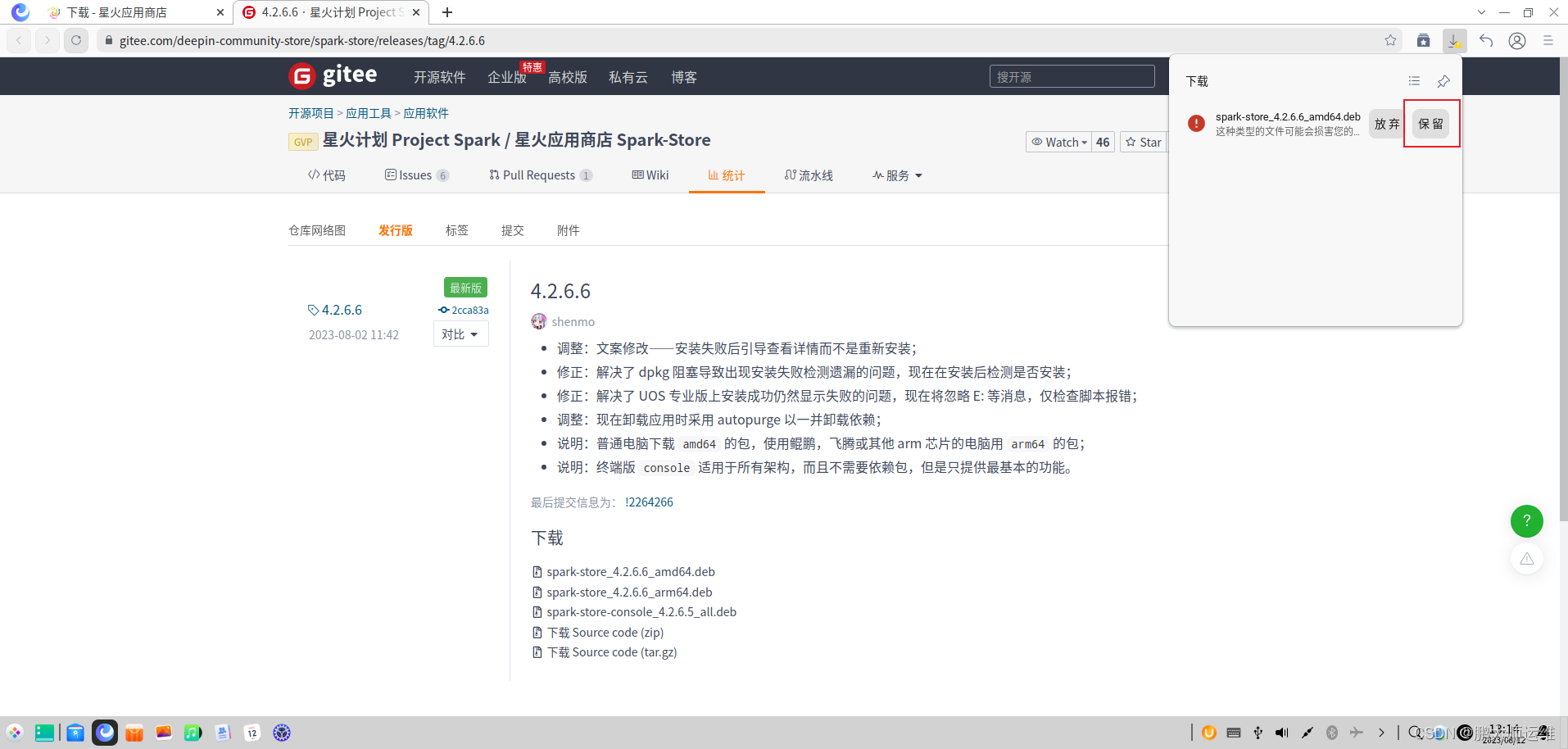Discard the spark-store deb download (放弃)

coord(1386,124)
